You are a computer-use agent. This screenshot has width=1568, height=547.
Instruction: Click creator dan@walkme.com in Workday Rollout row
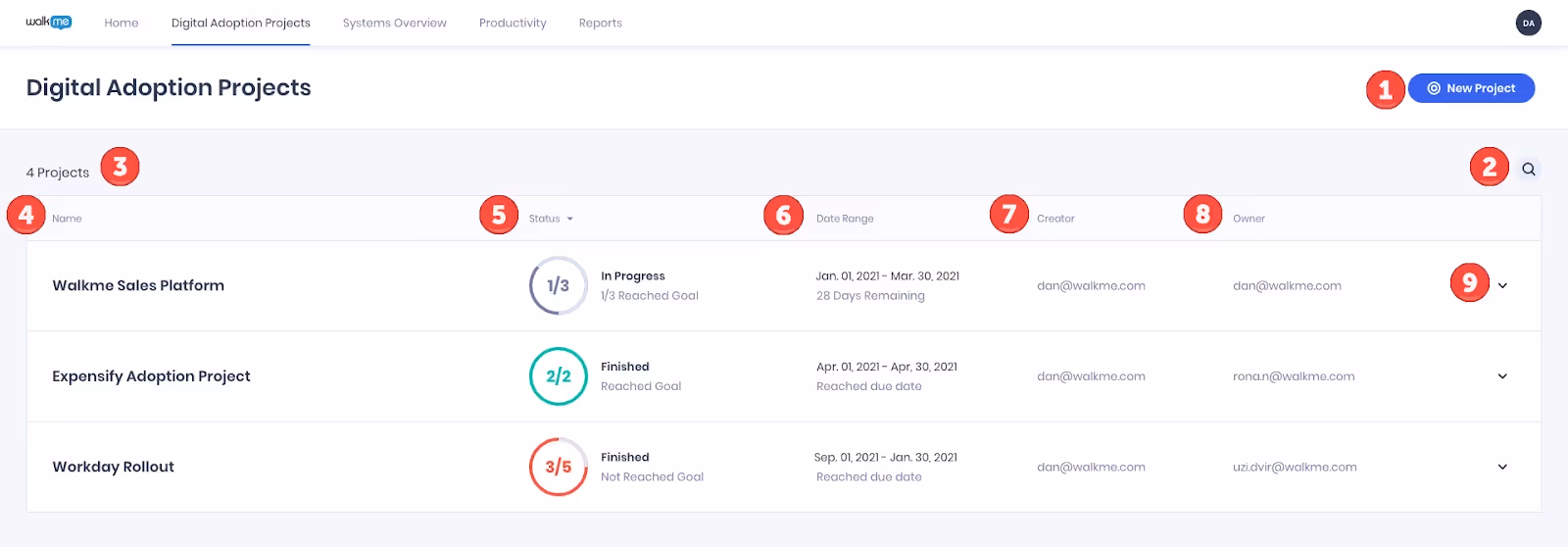coord(1091,468)
